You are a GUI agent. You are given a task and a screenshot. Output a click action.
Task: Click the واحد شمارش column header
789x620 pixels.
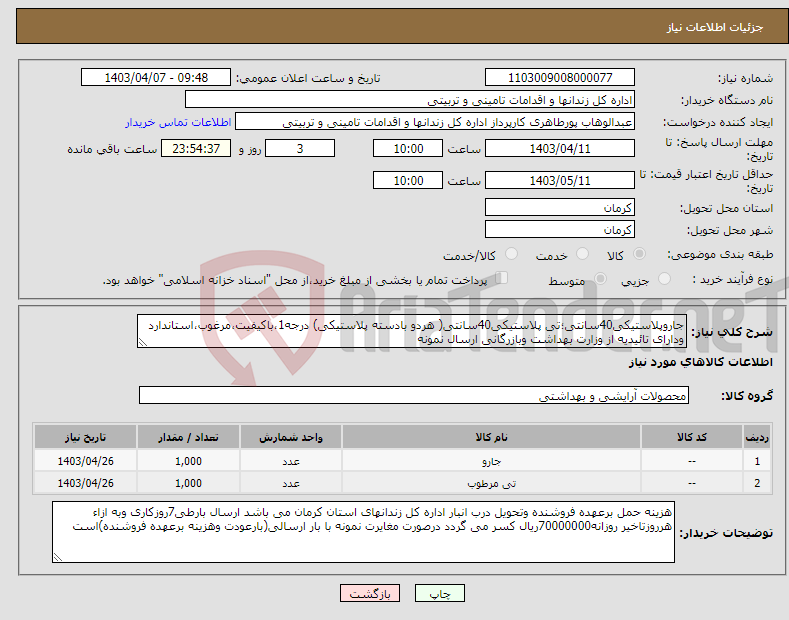(x=291, y=437)
